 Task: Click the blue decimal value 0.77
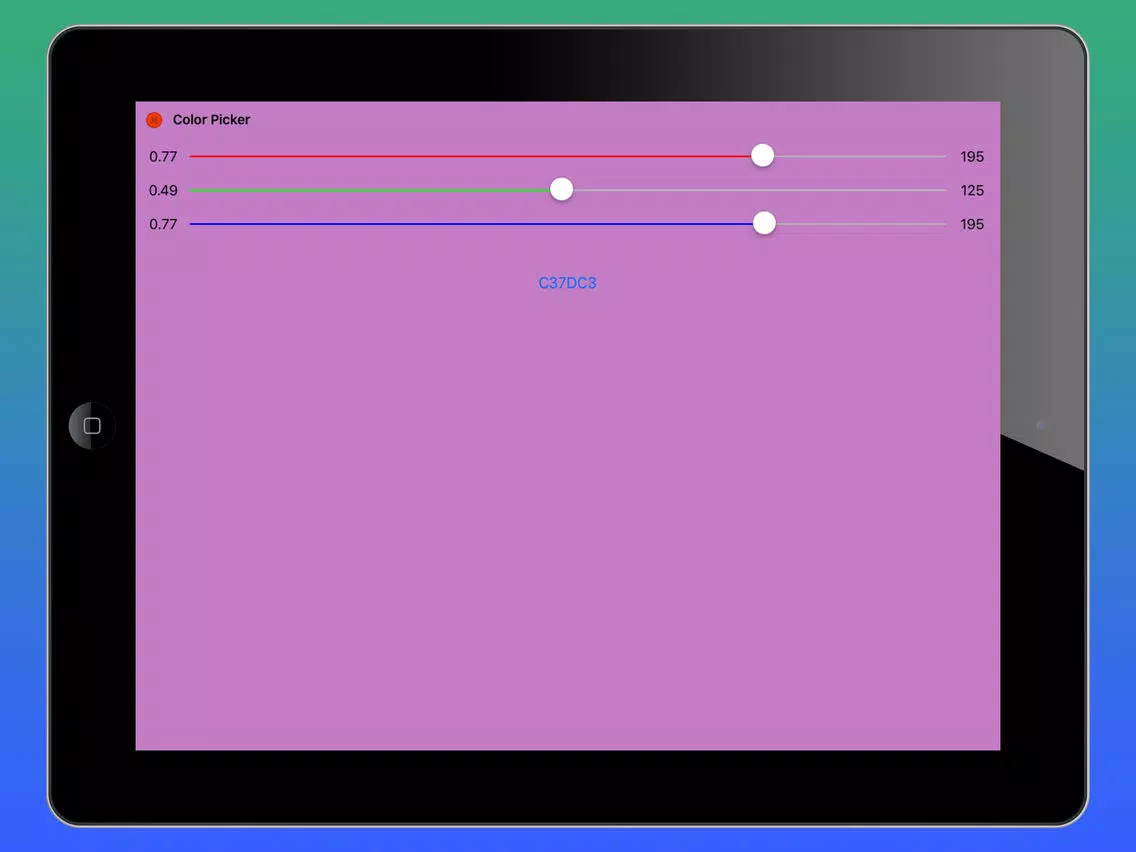coord(163,225)
